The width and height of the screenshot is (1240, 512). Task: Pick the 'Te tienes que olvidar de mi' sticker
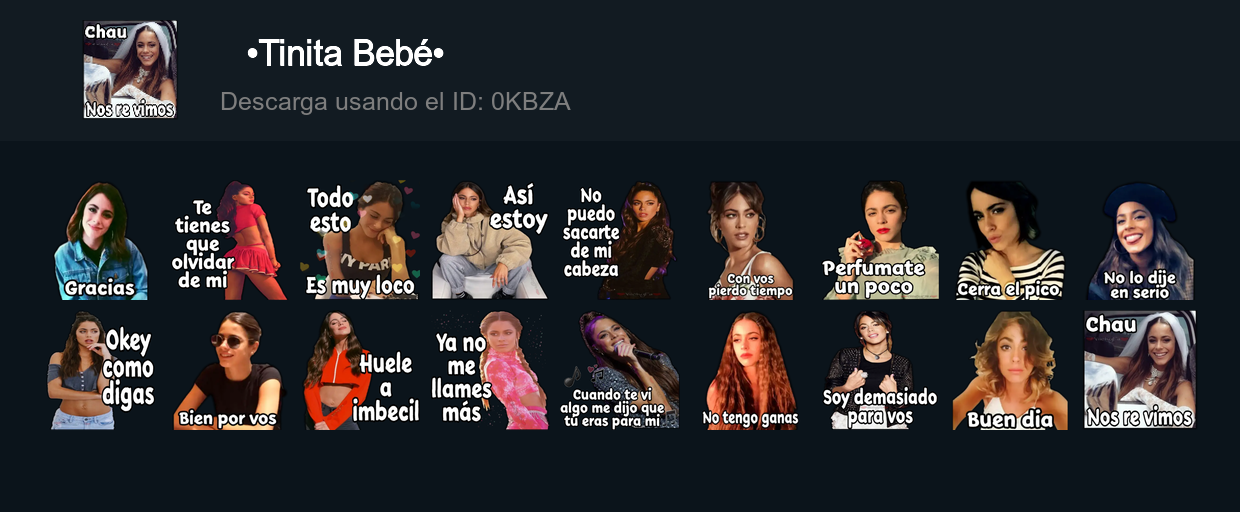(x=229, y=240)
